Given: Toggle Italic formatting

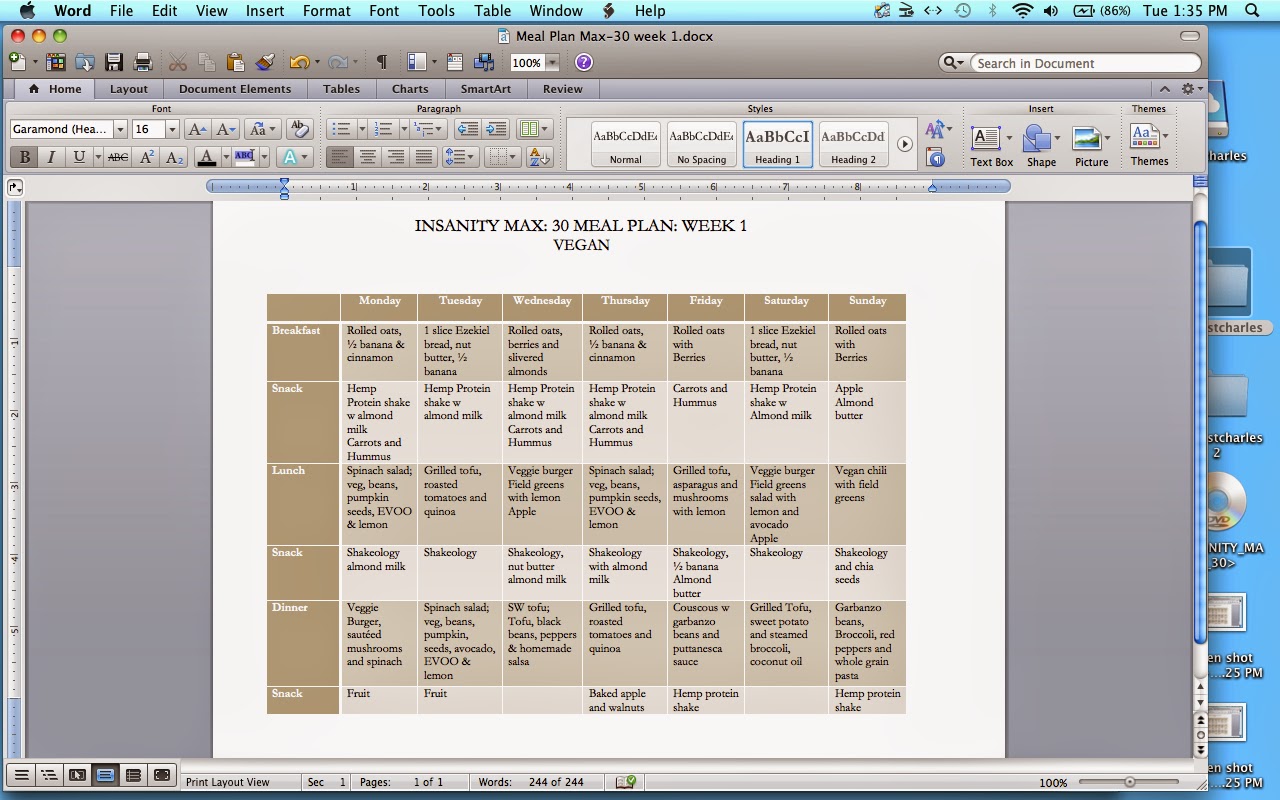Looking at the screenshot, I should (51, 157).
